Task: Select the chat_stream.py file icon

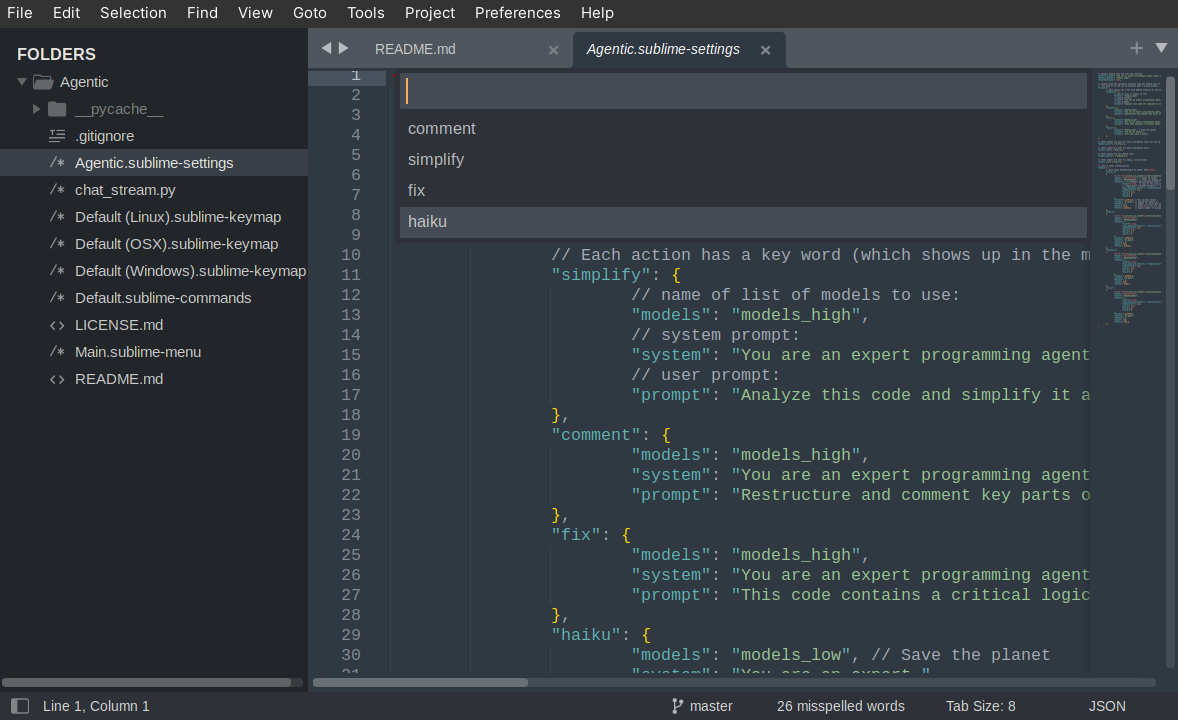Action: 57,189
